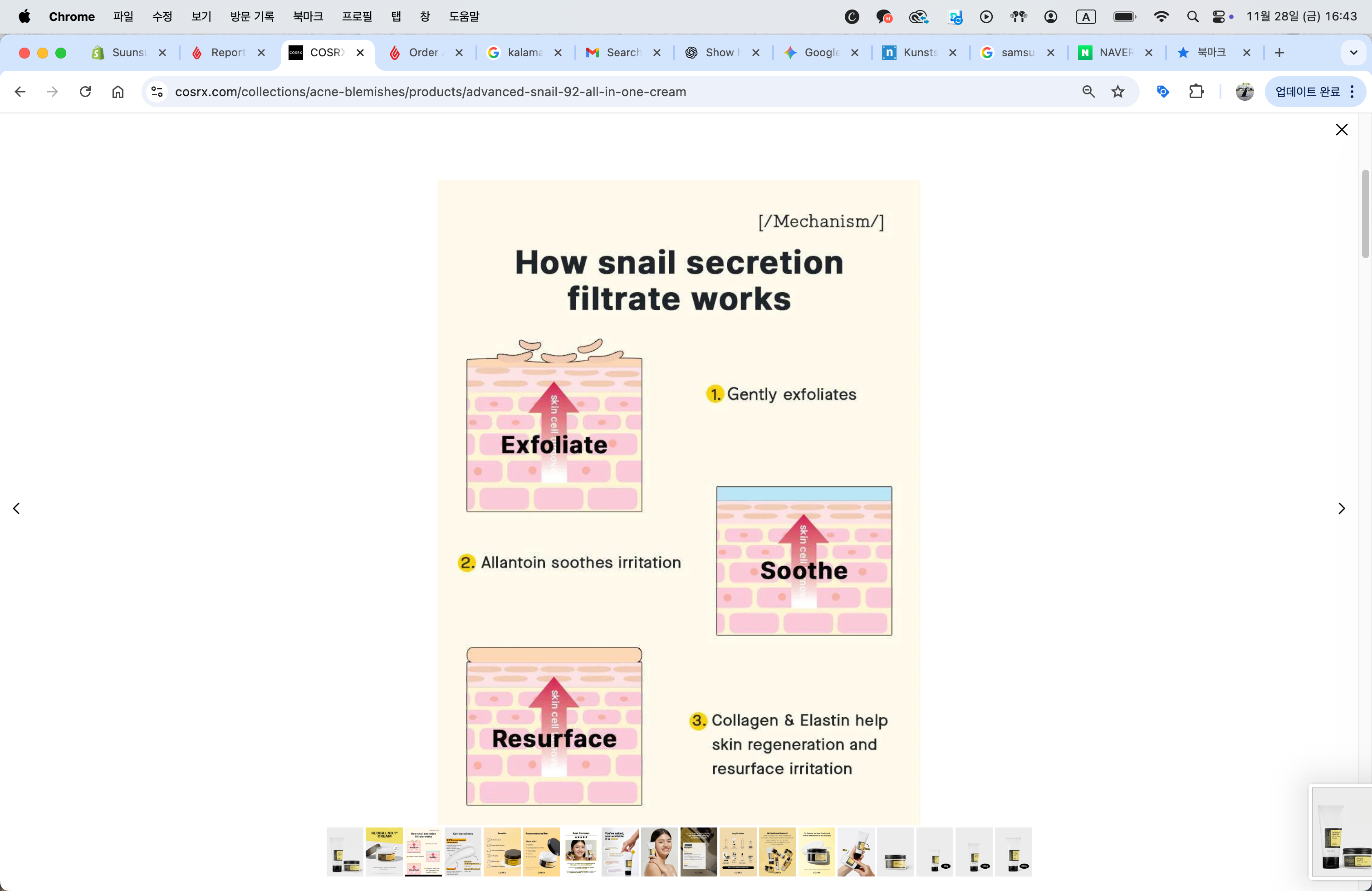Reload the COSRX page

(85, 92)
